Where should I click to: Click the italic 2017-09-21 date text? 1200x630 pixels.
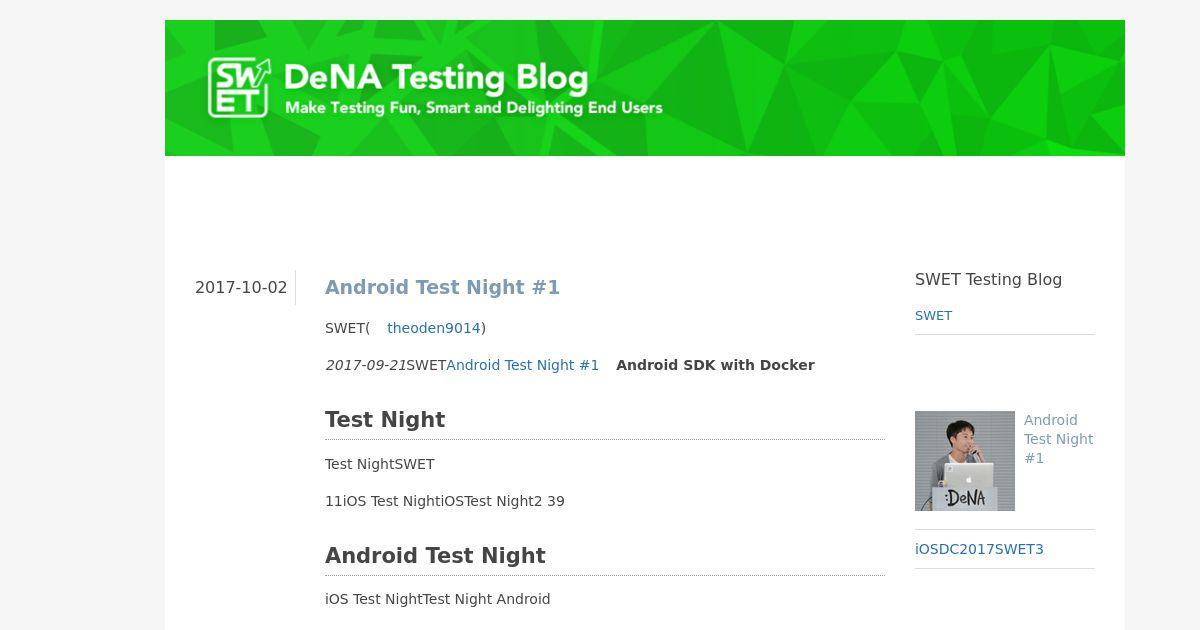click(365, 365)
